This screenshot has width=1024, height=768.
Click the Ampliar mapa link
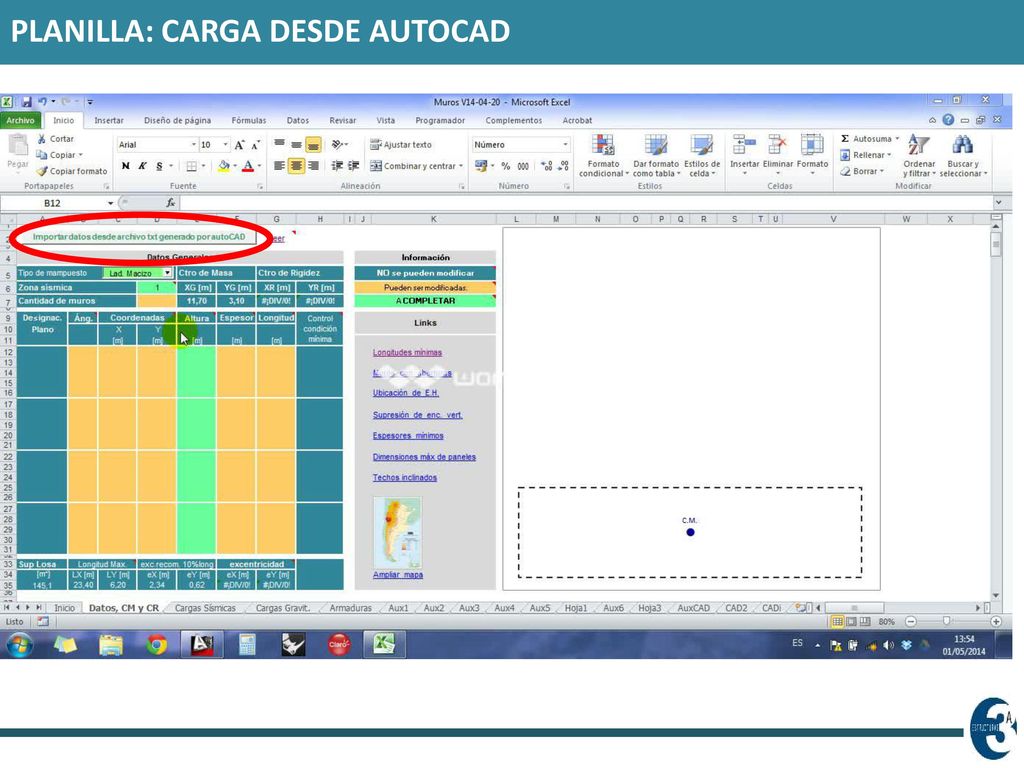[x=398, y=575]
